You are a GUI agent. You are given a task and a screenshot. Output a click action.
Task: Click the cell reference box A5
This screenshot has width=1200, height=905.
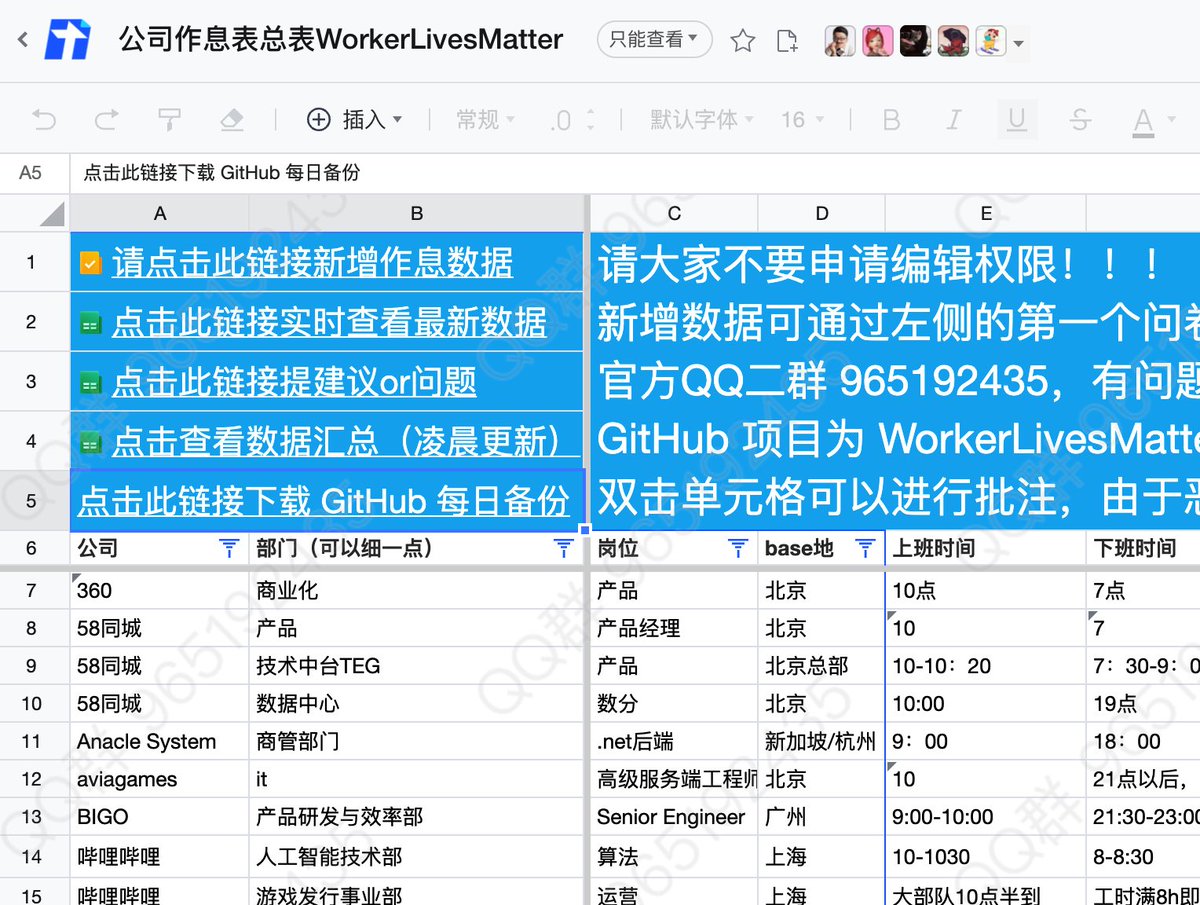[31, 172]
